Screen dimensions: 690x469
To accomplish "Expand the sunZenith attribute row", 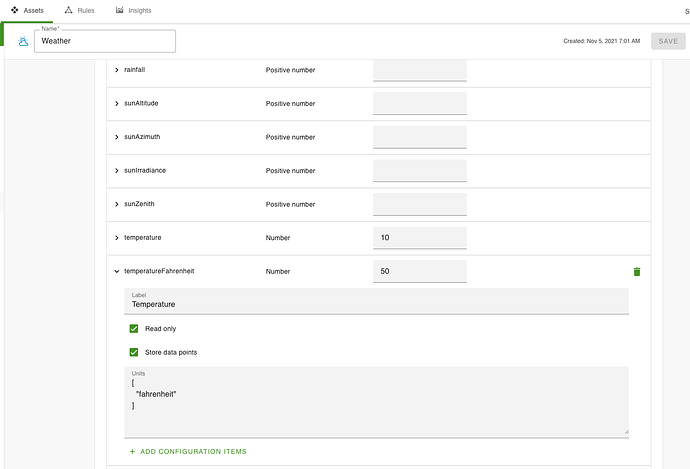I will 117,204.
